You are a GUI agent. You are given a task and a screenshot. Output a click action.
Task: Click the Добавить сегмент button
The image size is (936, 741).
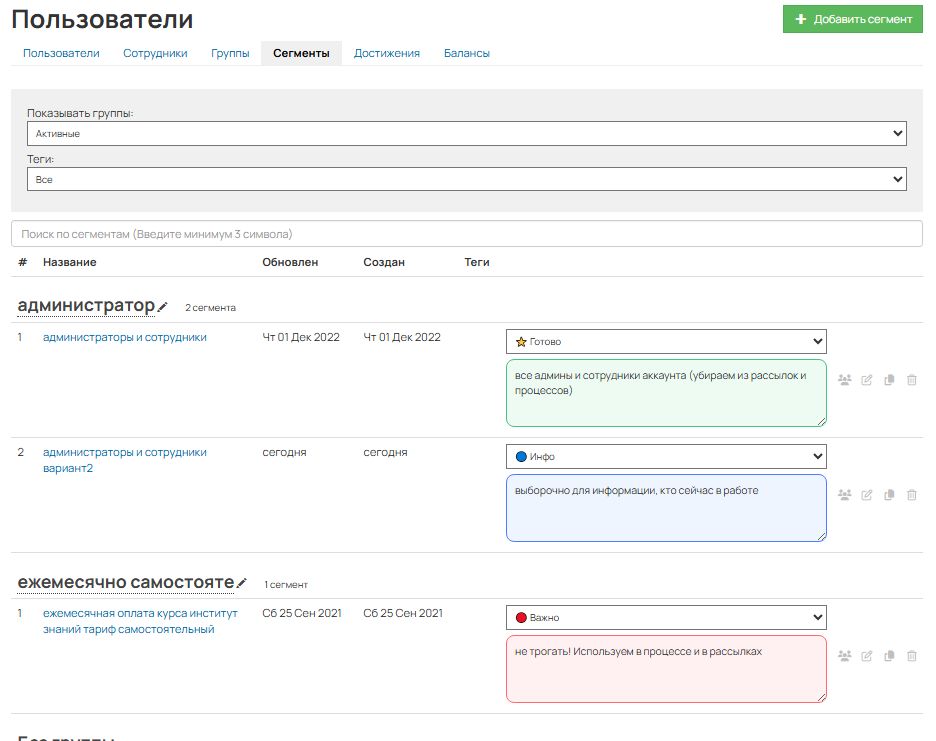(852, 19)
